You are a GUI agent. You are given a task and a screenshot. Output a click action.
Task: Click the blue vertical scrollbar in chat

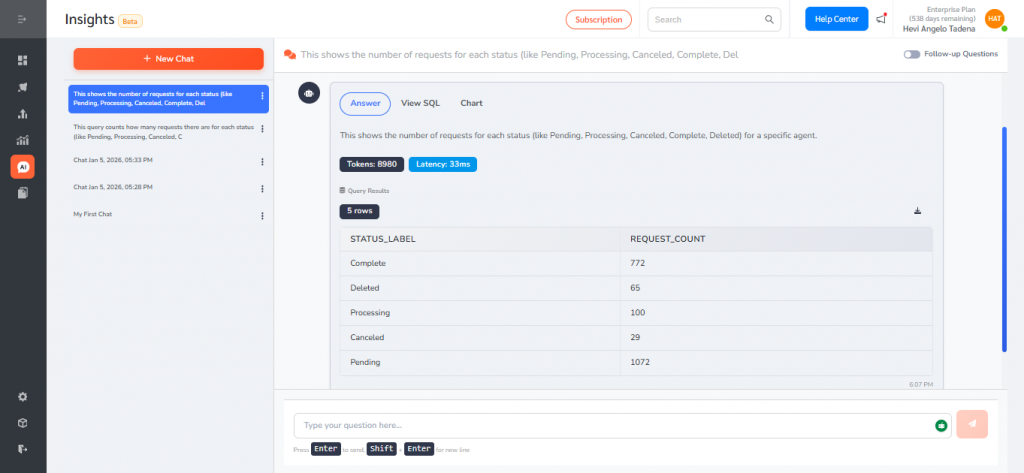(1004, 240)
